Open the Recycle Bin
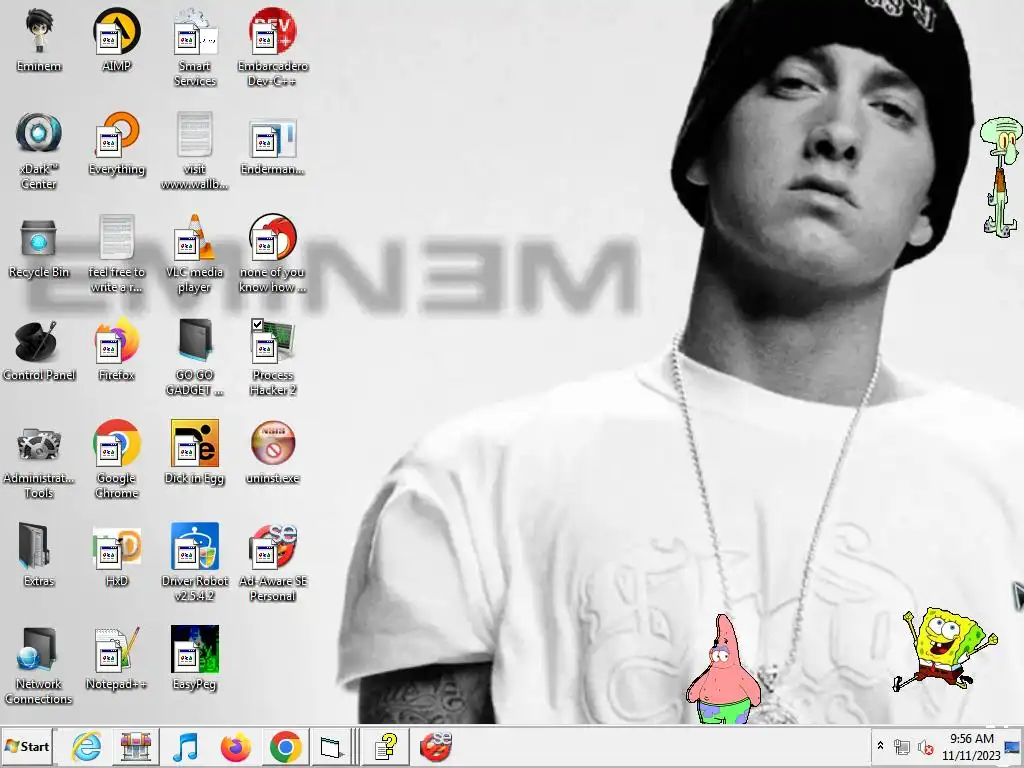The width and height of the screenshot is (1024, 768). pos(39,247)
